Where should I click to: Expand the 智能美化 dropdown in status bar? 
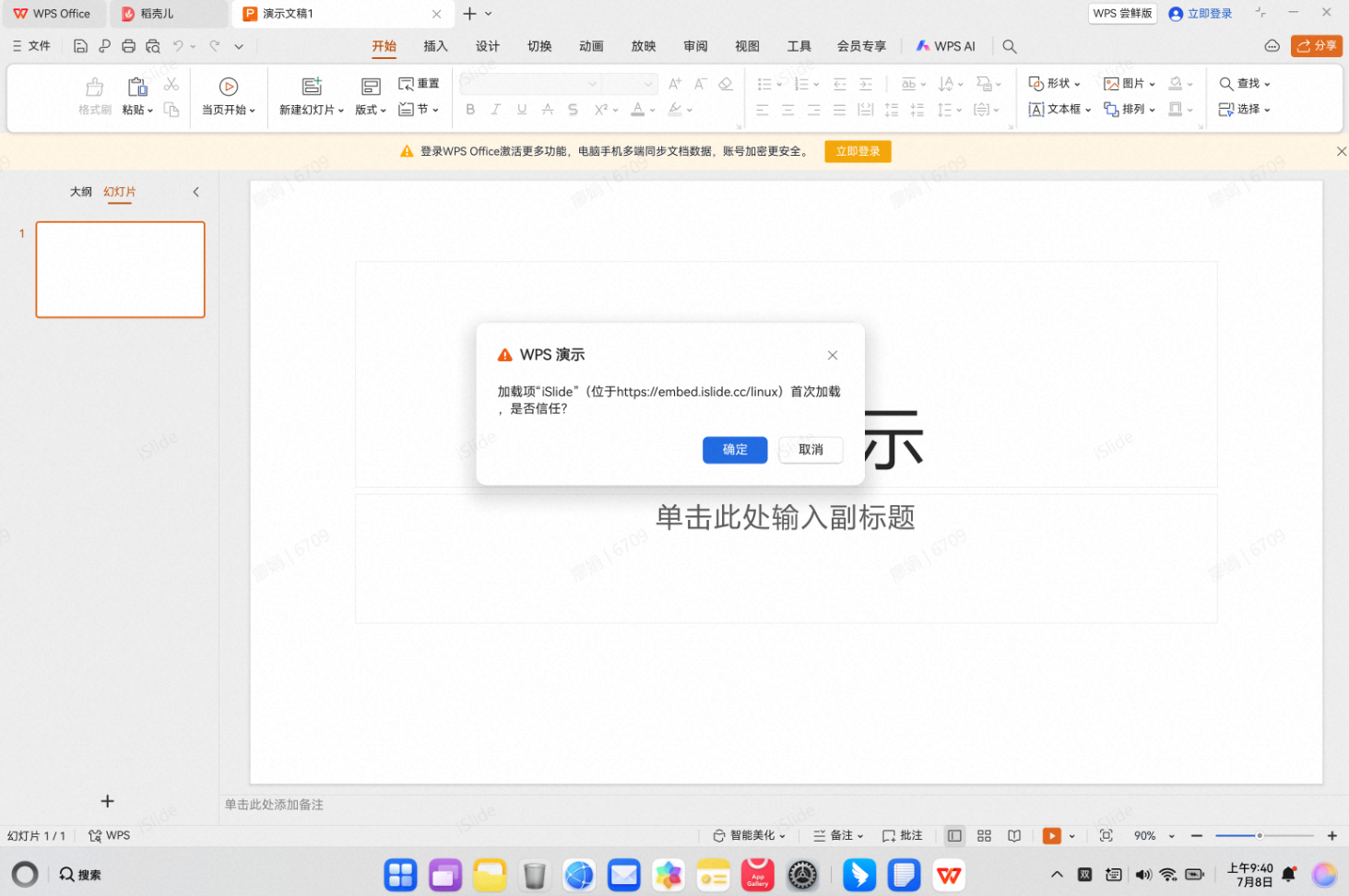[x=750, y=836]
